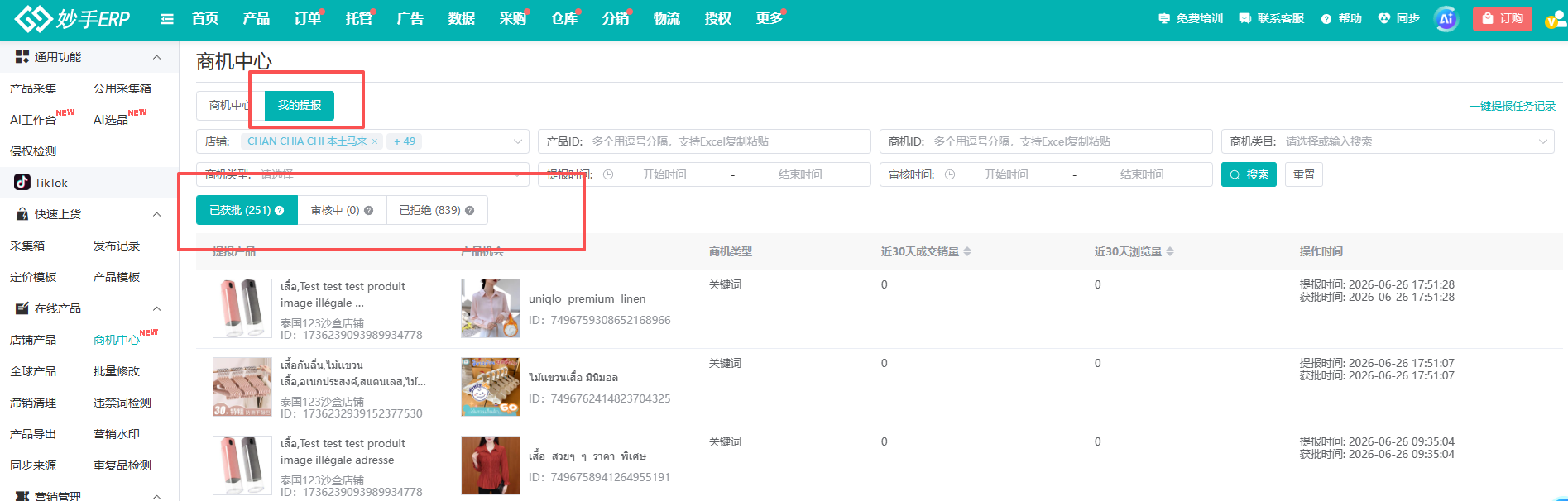Open the 托管 top menu

click(x=359, y=18)
